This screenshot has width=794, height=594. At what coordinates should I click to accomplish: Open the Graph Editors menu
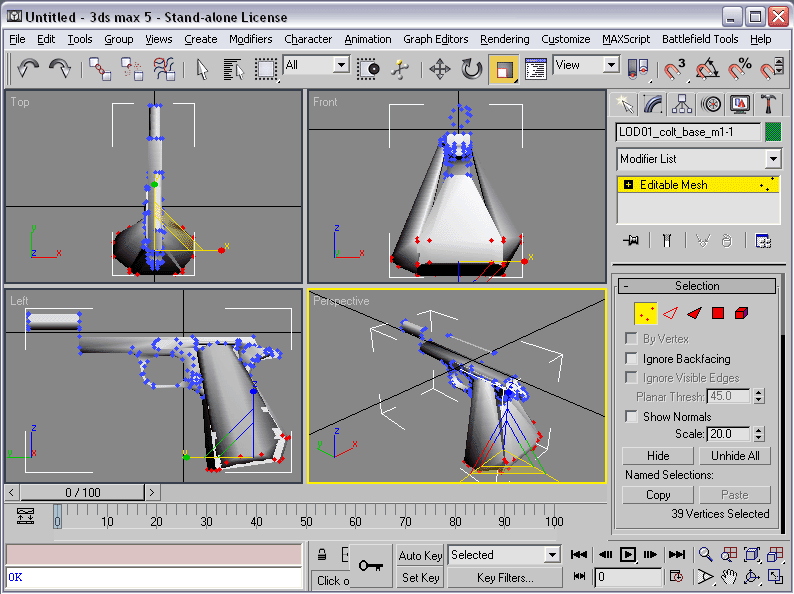tap(435, 39)
